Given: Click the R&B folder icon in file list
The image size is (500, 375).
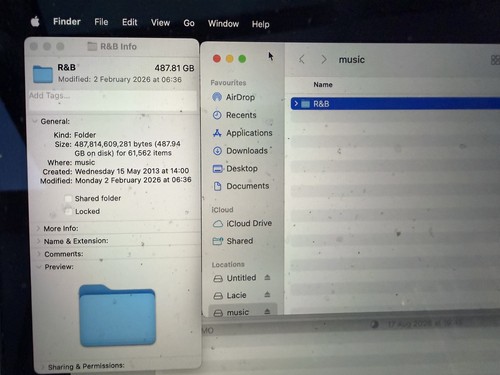Looking at the screenshot, I should coord(305,104).
